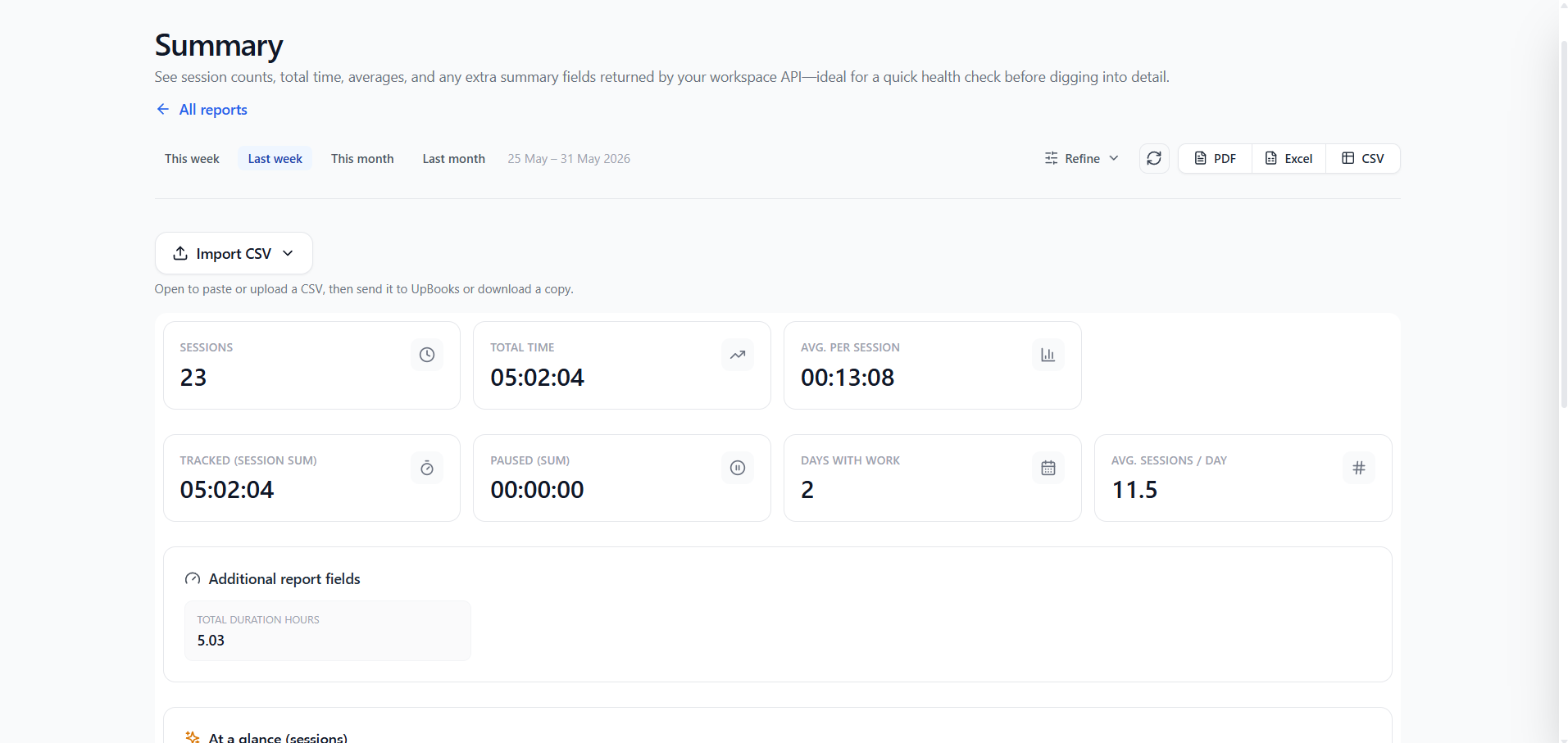Click the Days With Work value 2
The width and height of the screenshot is (1568, 743).
coord(807,489)
